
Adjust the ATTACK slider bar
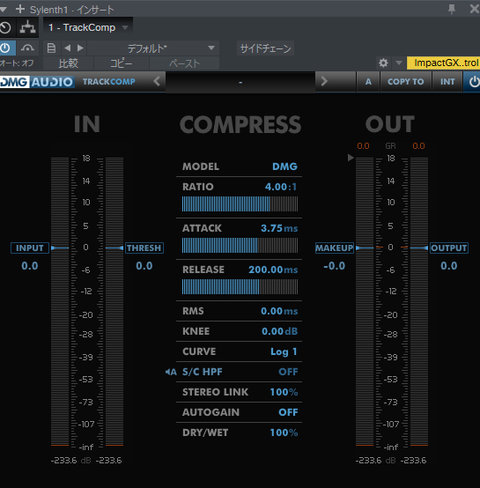[x=240, y=245]
